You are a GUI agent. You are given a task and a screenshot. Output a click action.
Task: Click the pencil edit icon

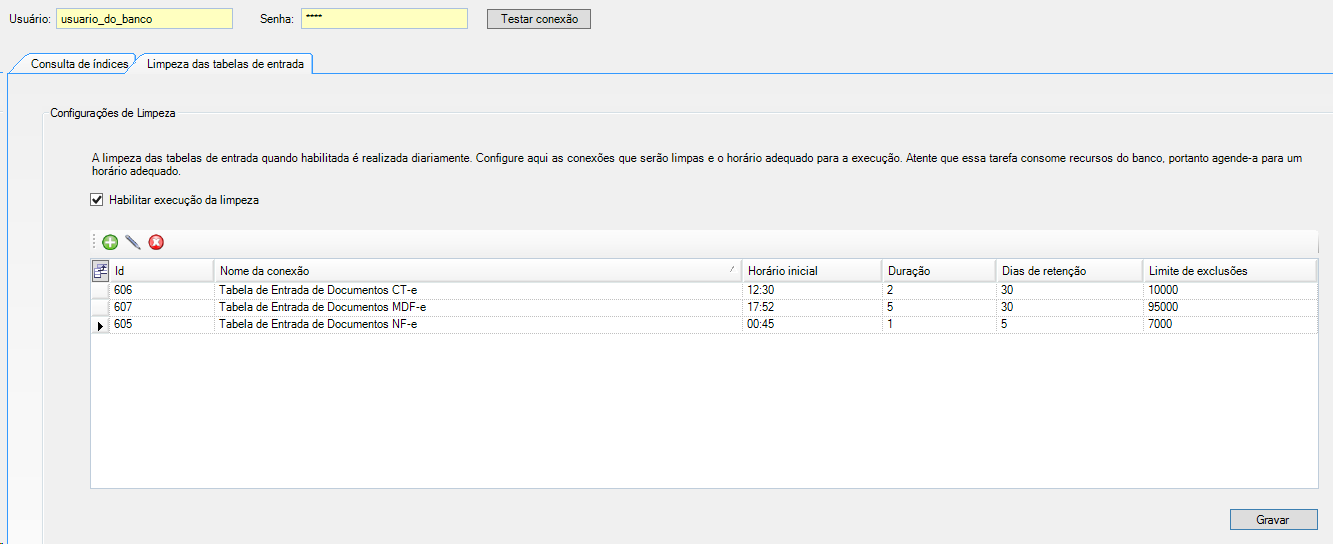[x=133, y=242]
